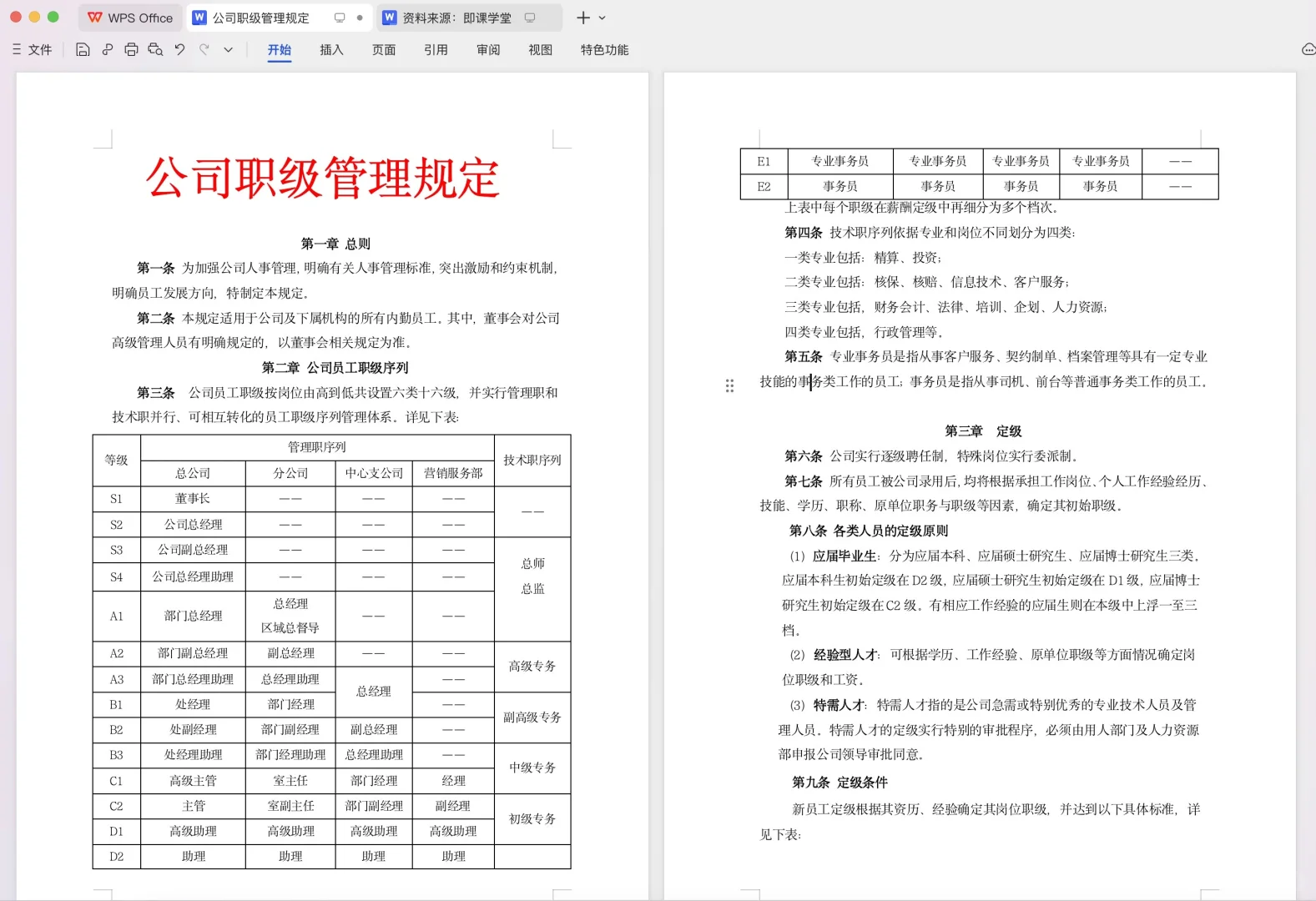Click table header 技术职序列

(x=532, y=461)
